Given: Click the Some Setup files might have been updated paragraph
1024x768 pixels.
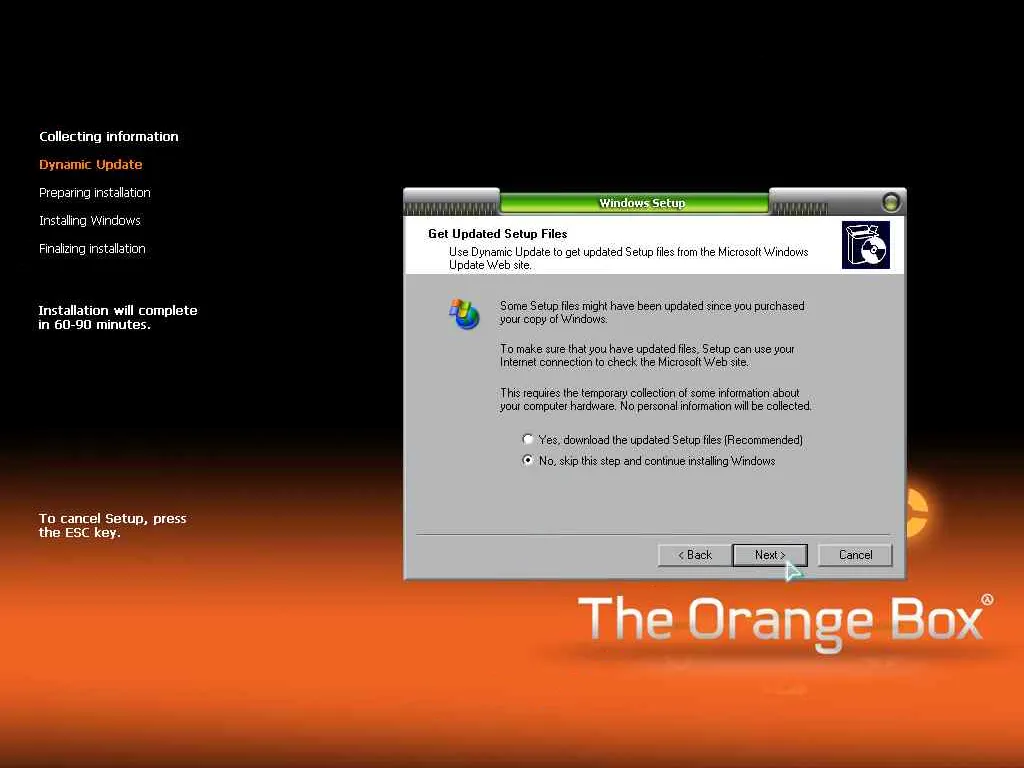Looking at the screenshot, I should (x=652, y=312).
